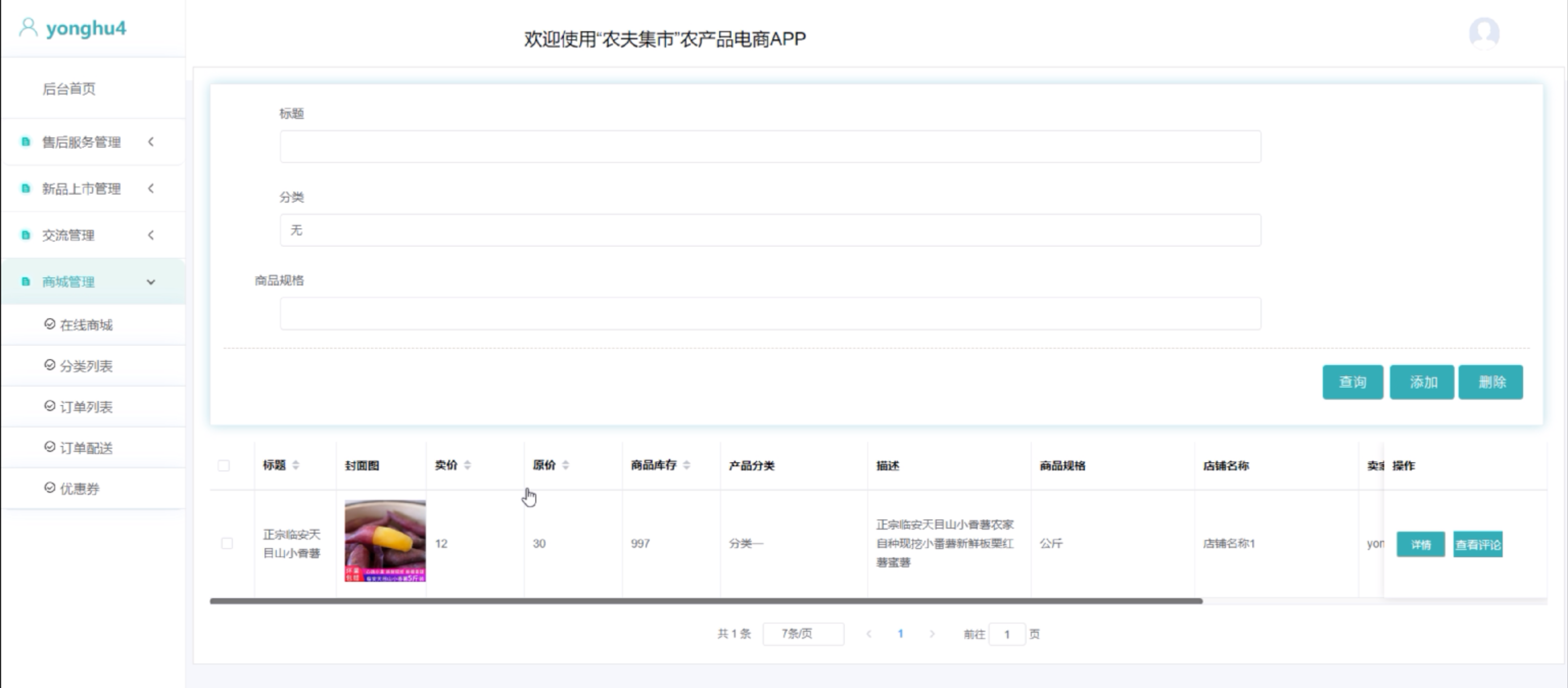
Task: Open the 7条/页 page size dropdown
Action: tap(802, 634)
